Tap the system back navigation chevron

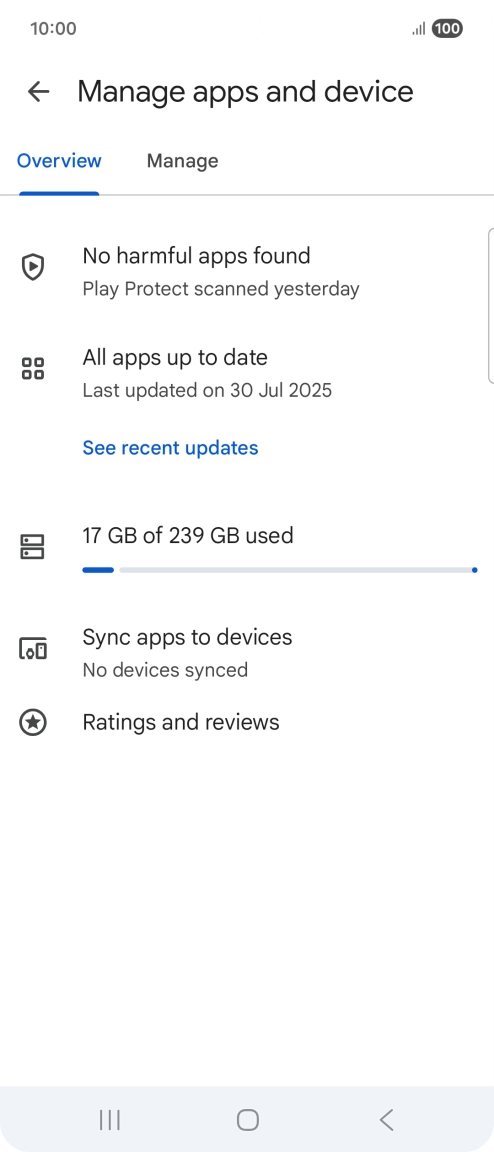coord(386,1120)
